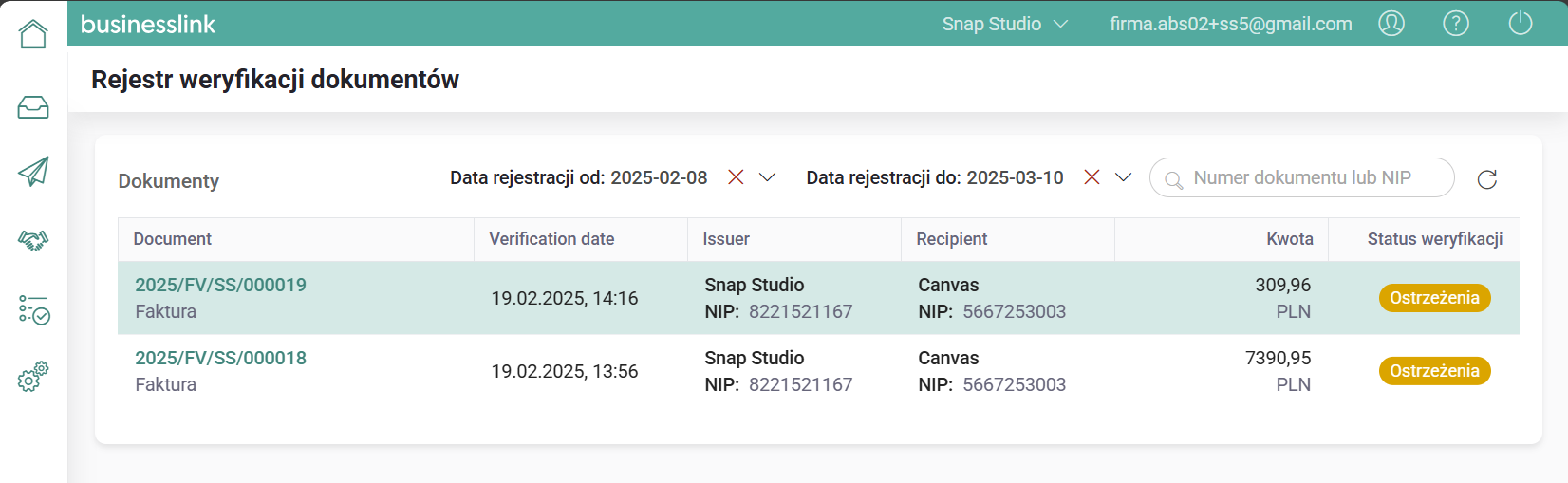This screenshot has width=1568, height=483.
Task: Open the settings gears icon
Action: (33, 377)
